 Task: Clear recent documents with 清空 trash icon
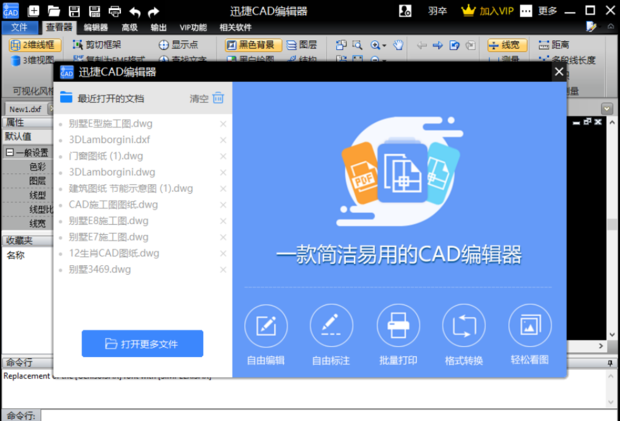[x=218, y=98]
